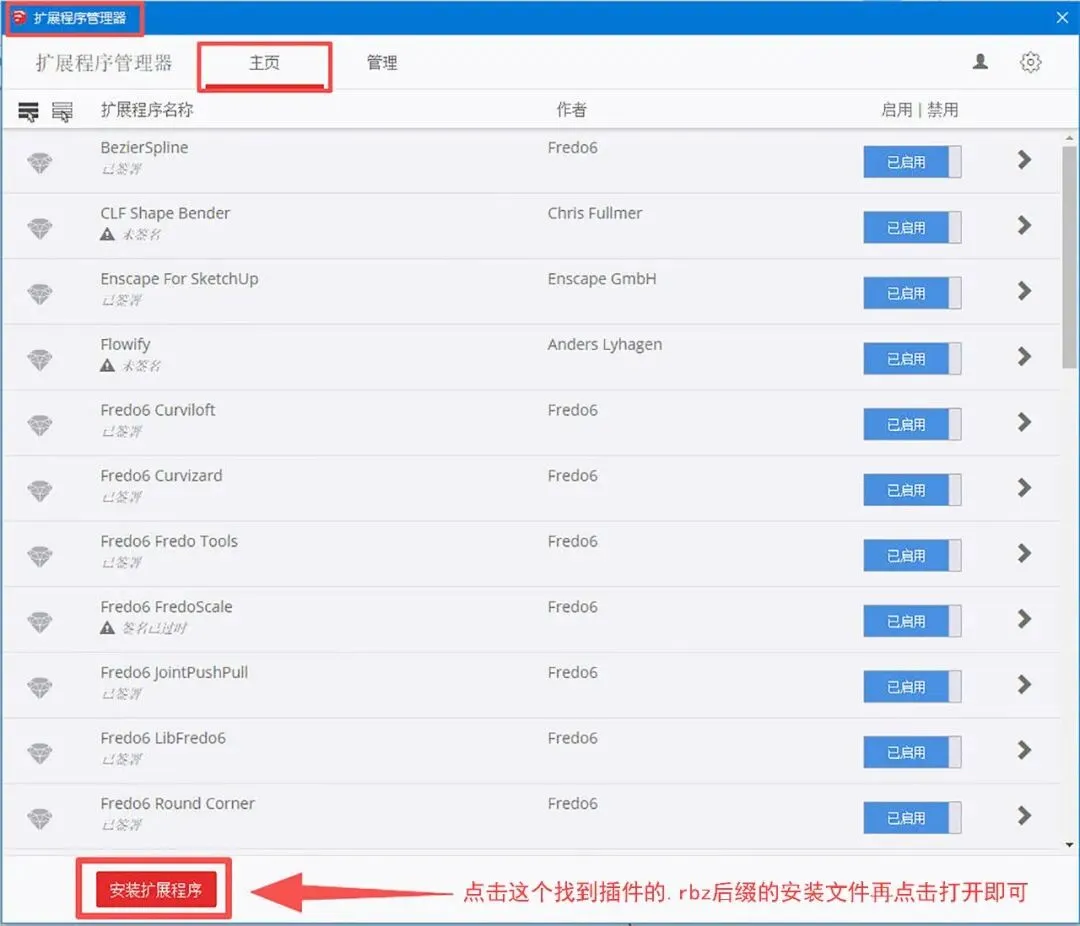Viewport: 1080px width, 926px height.
Task: Expand details for Enscape For SketchUp
Action: pyautogui.click(x=1024, y=291)
